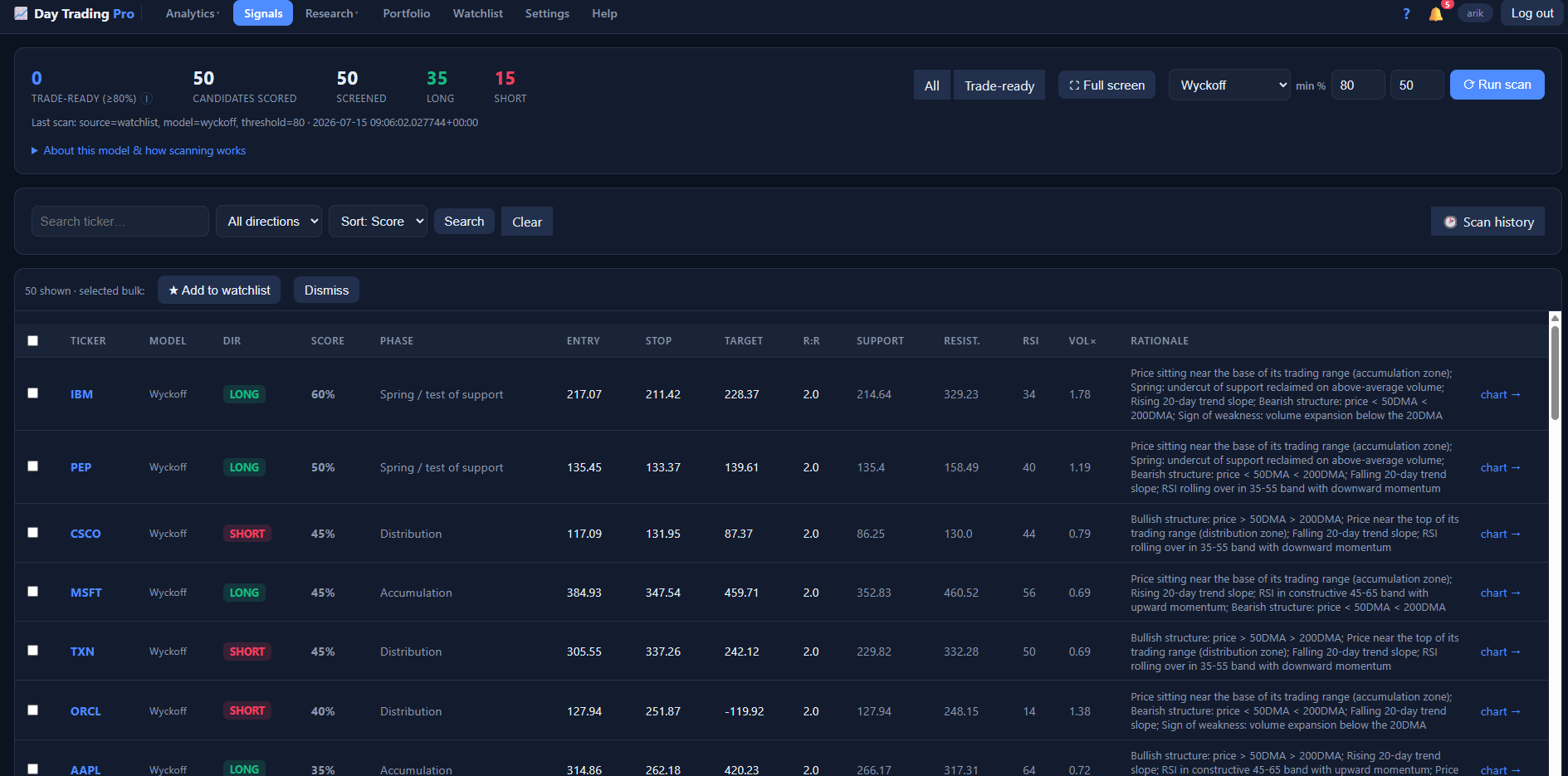Open the arik user badge
This screenshot has width=1568, height=776.
(1475, 13)
